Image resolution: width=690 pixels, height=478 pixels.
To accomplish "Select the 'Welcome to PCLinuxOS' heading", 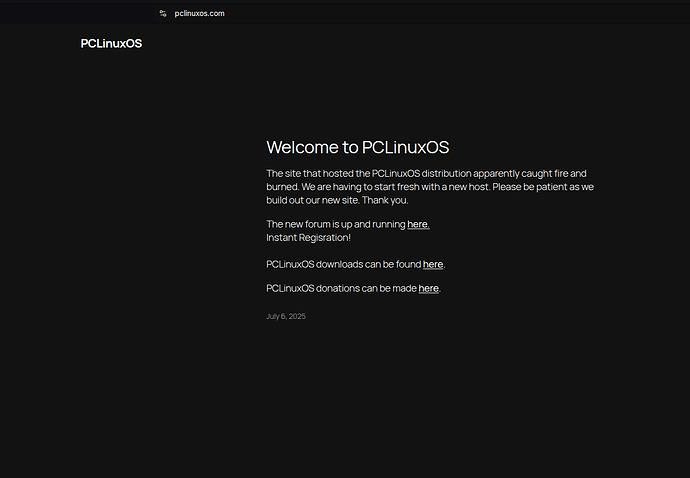I will [x=358, y=147].
